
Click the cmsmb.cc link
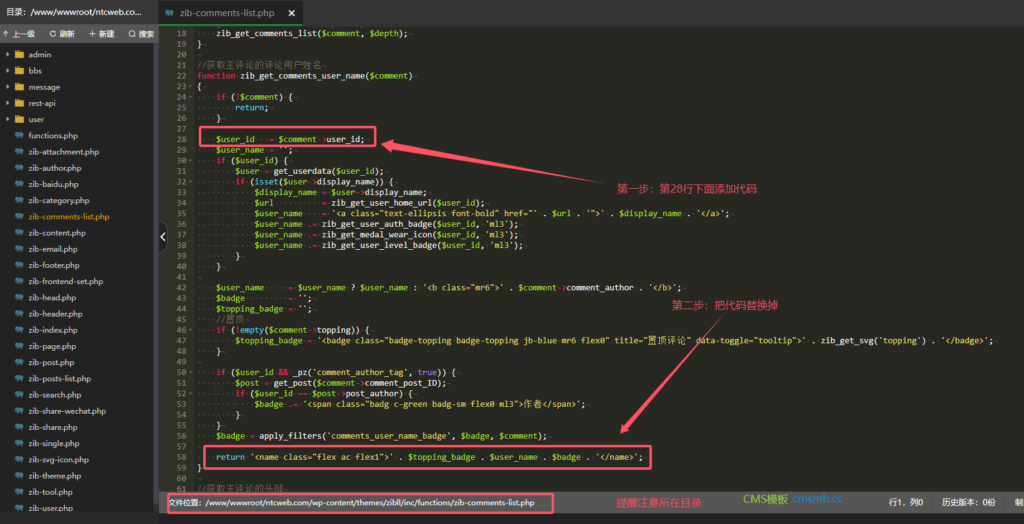[817, 499]
